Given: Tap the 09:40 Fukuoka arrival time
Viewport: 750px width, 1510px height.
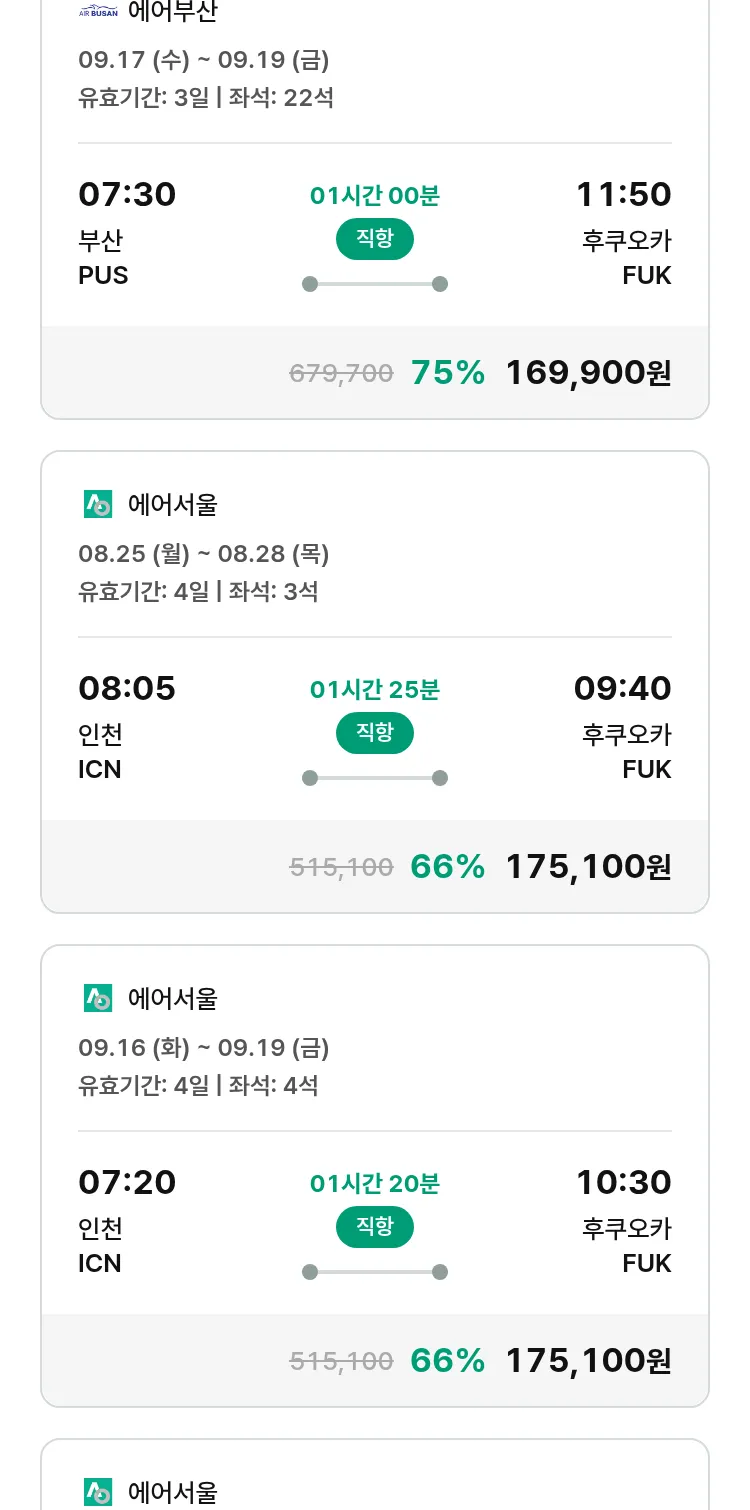Looking at the screenshot, I should click(x=622, y=688).
